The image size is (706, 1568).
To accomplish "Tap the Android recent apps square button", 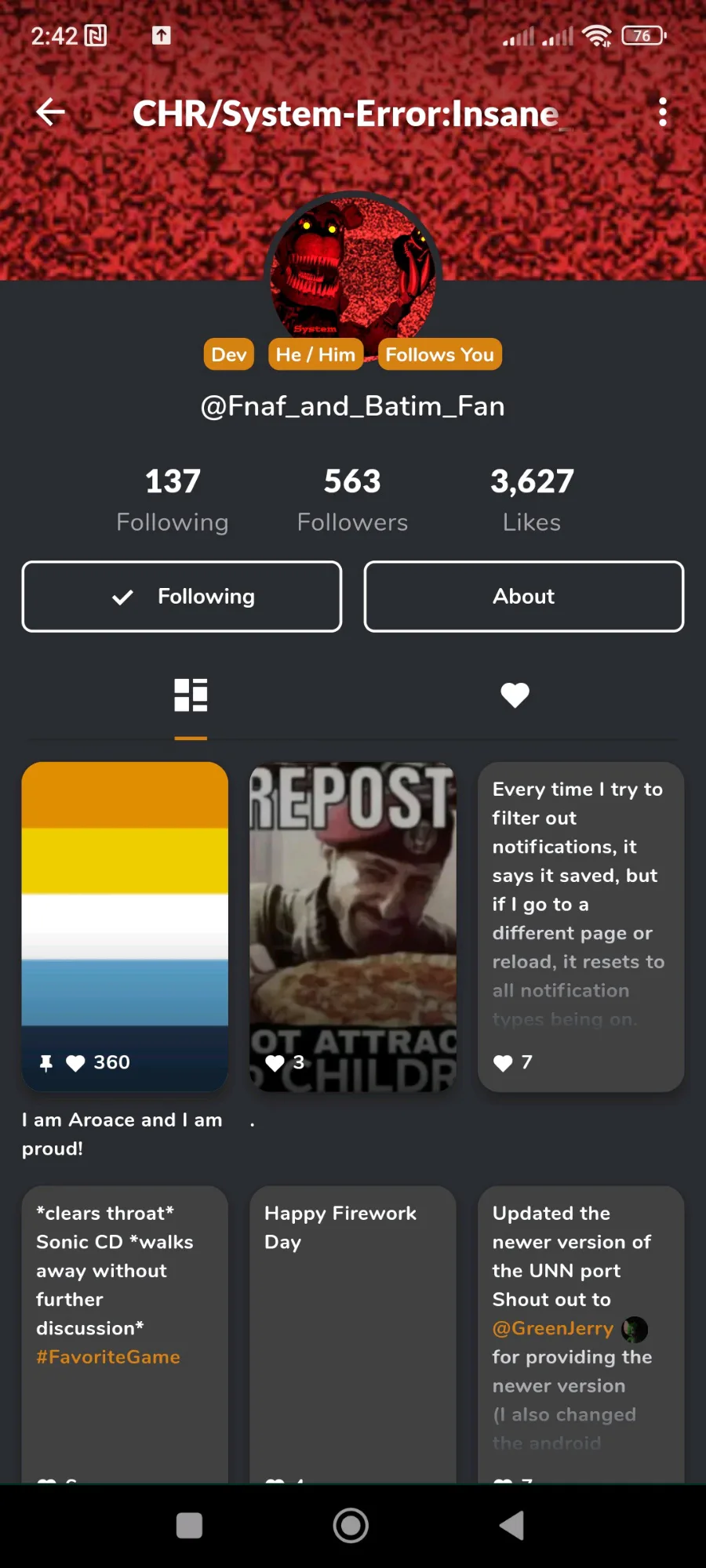I will click(x=189, y=1526).
